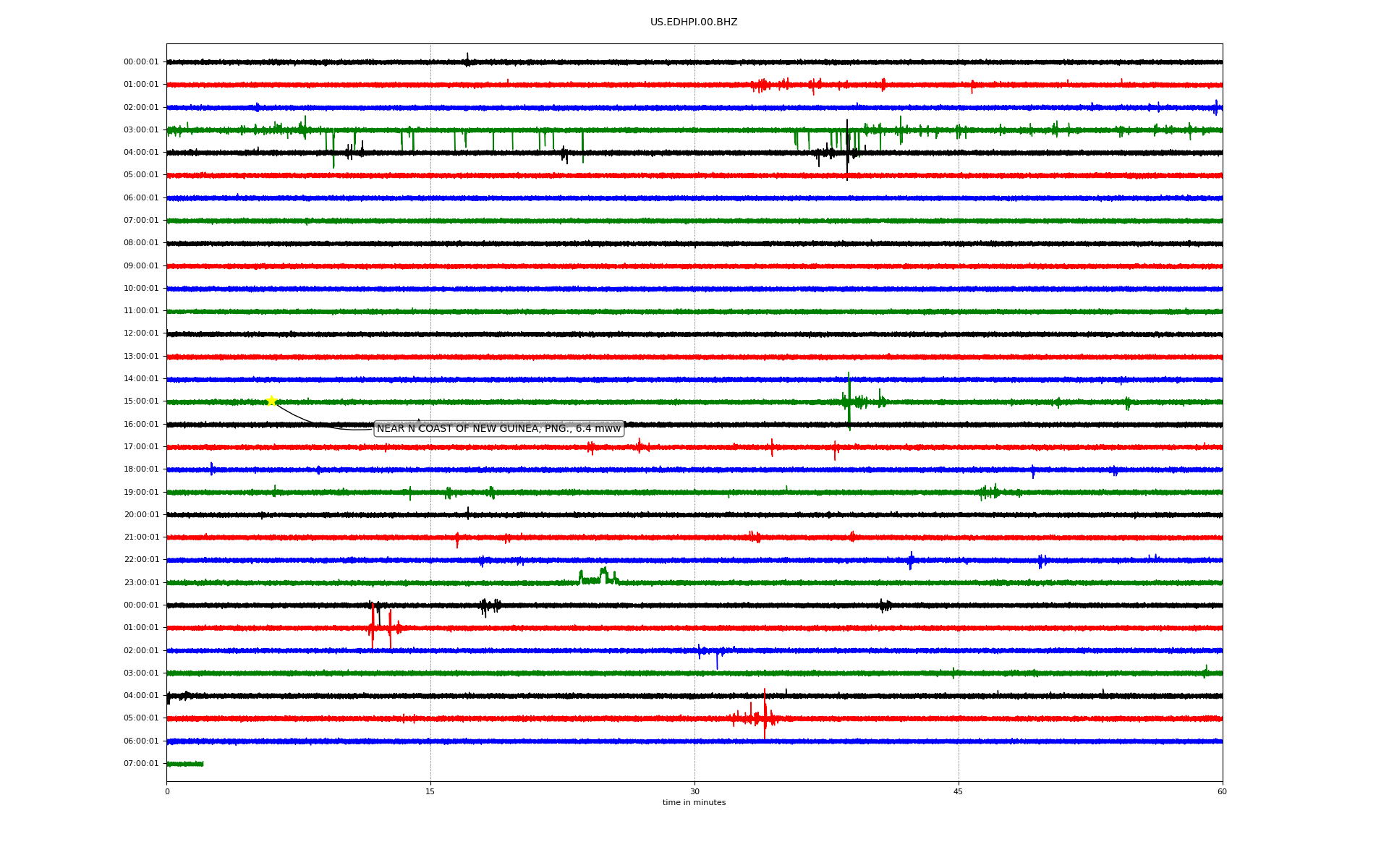The height and width of the screenshot is (868, 1389).
Task: Select the 11:00:01 time label
Action: tap(141, 311)
